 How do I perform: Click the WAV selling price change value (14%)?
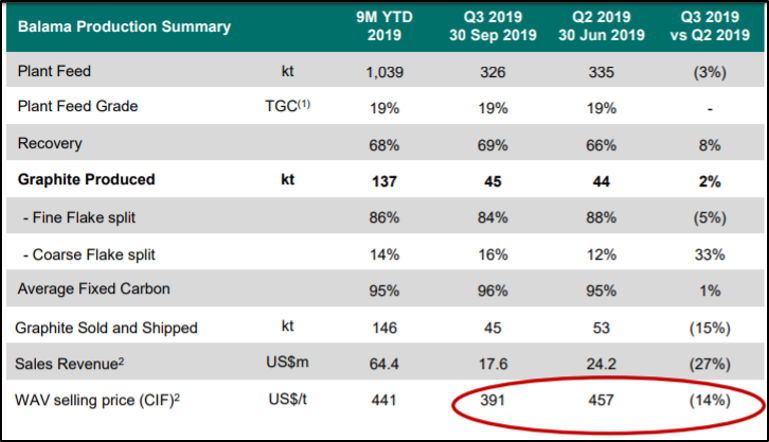click(710, 401)
